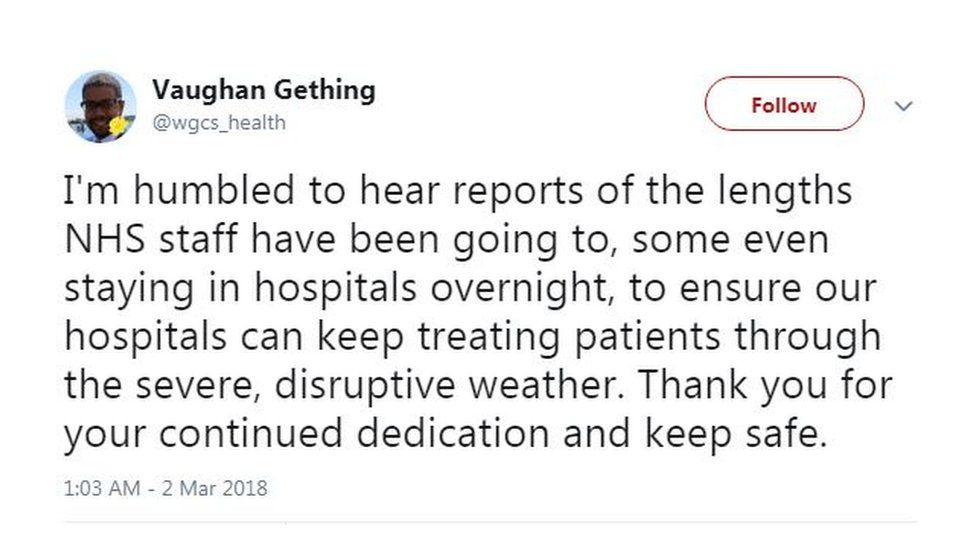Expand the tweet options chevron
This screenshot has width=976, height=549.
903,105
